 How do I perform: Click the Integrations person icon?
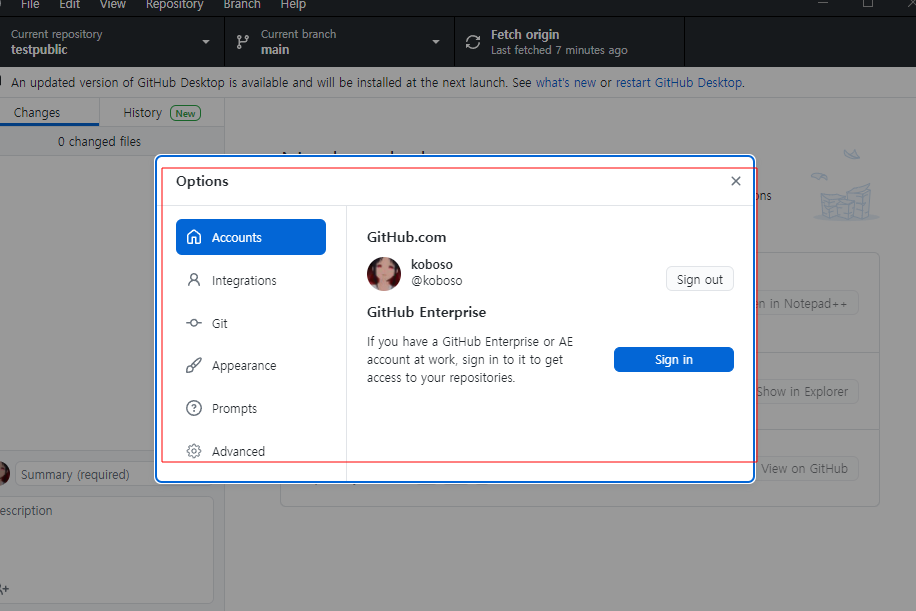[x=194, y=280]
